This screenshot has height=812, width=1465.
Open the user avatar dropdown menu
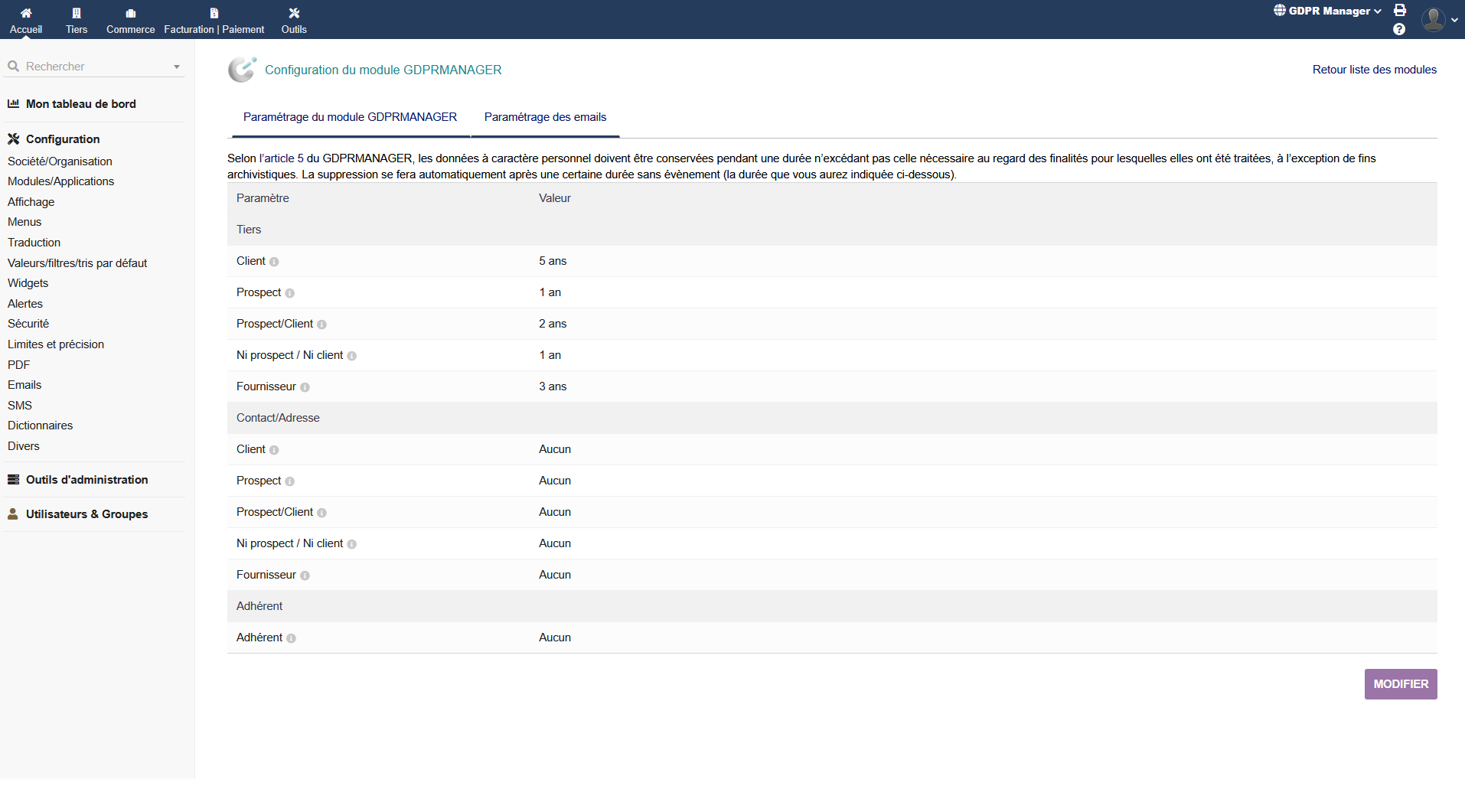click(1437, 20)
